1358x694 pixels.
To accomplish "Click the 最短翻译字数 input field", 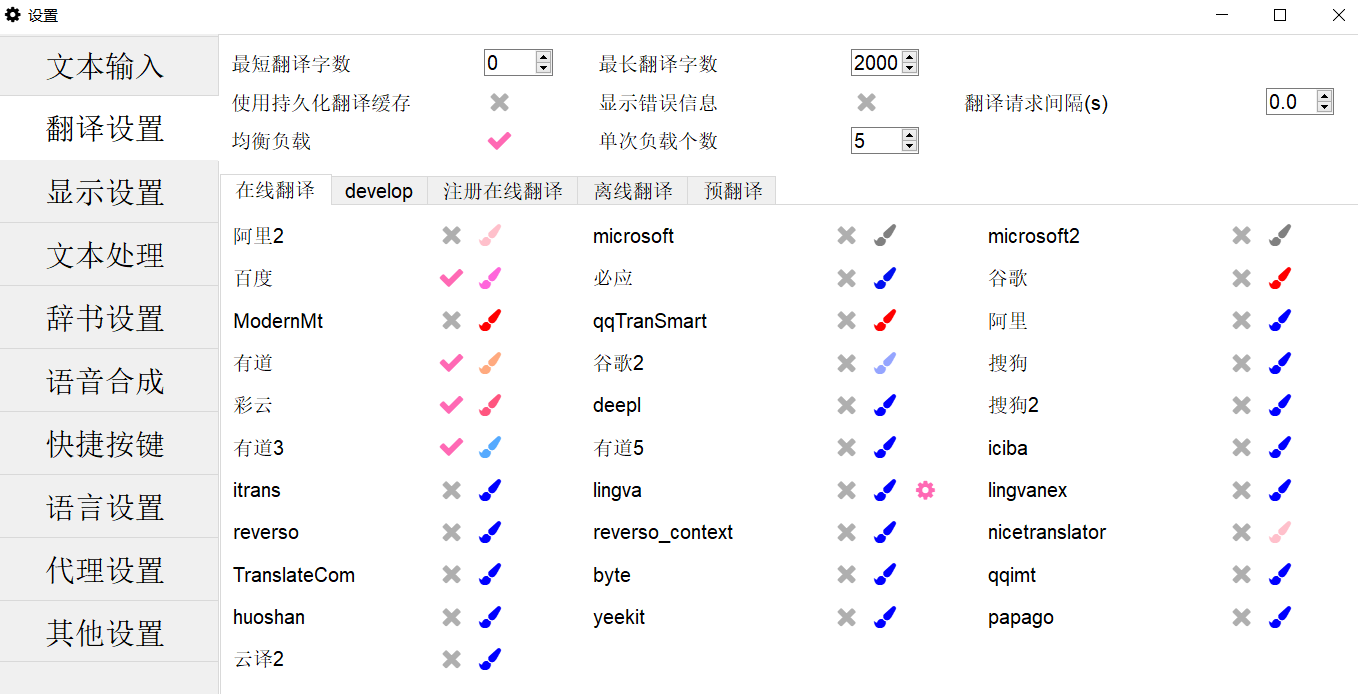I will pos(509,63).
